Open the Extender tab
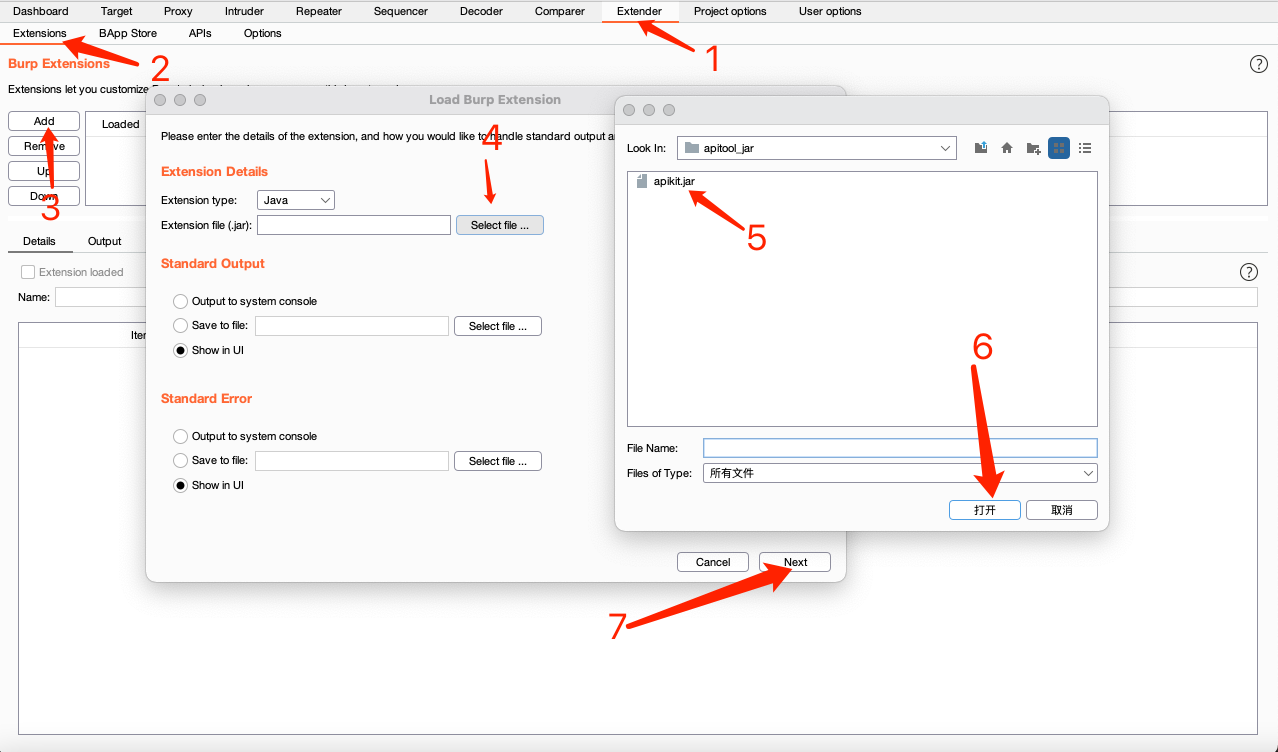The height and width of the screenshot is (752, 1278). 639,11
